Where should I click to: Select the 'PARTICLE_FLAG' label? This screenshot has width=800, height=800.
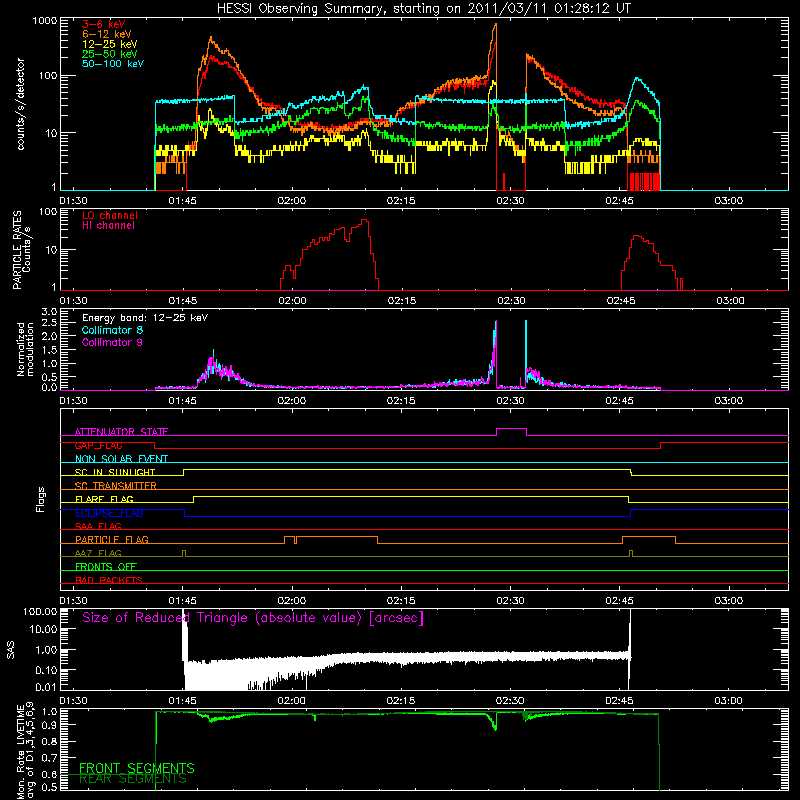click(x=112, y=539)
